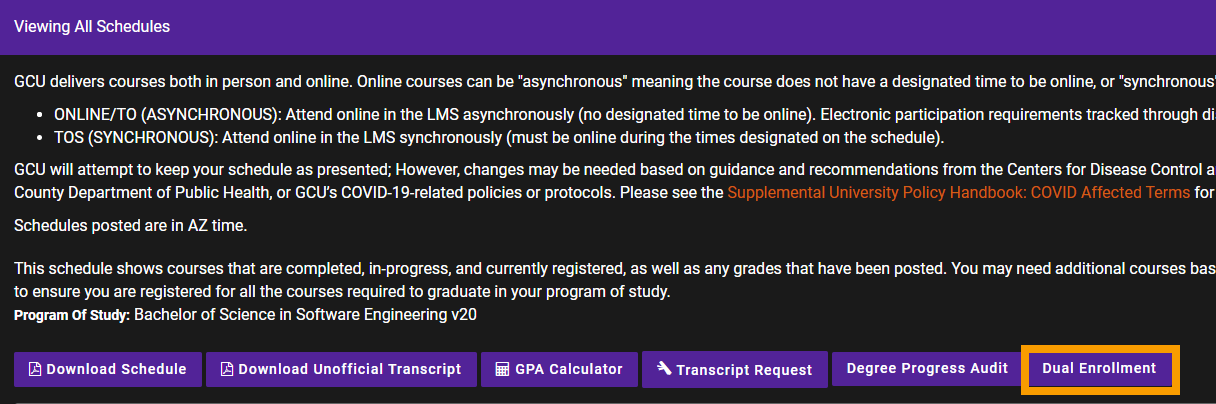Select the highlighted Dual Enrollment button

click(1099, 368)
